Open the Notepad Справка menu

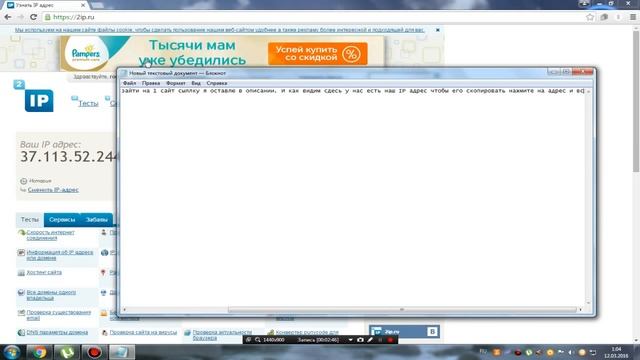coord(216,83)
